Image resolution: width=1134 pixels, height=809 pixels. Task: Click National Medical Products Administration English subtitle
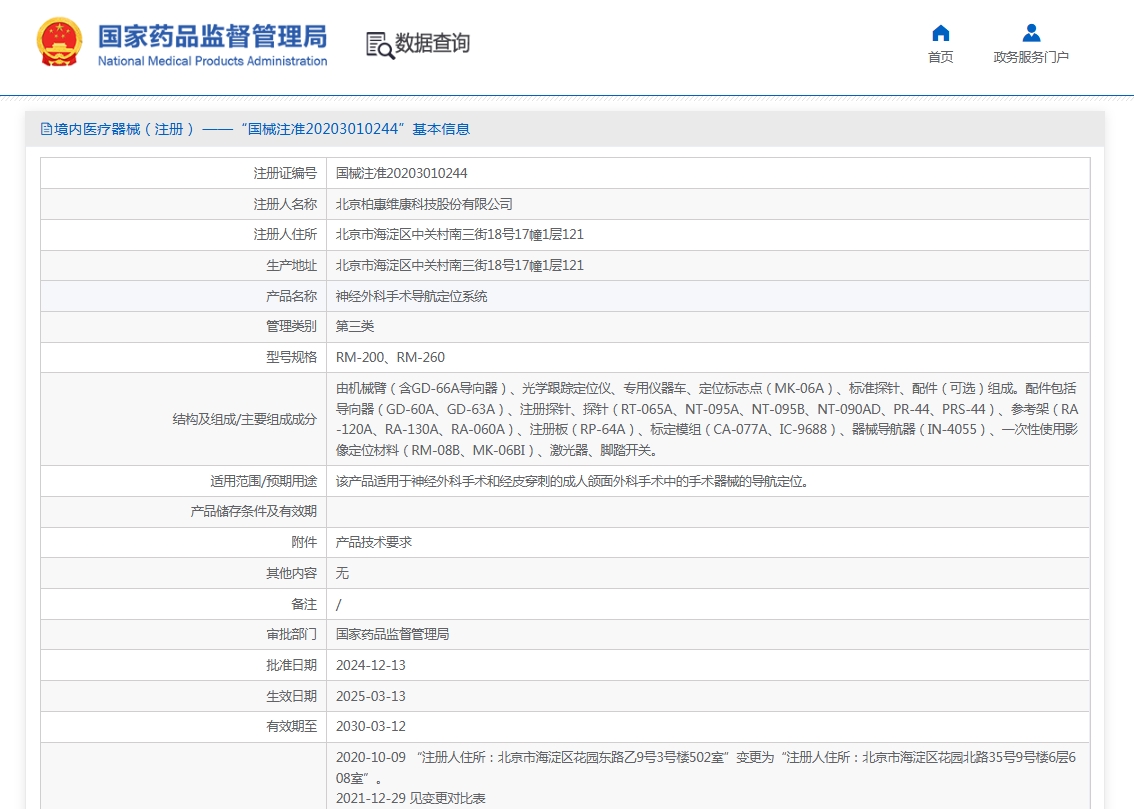click(213, 61)
